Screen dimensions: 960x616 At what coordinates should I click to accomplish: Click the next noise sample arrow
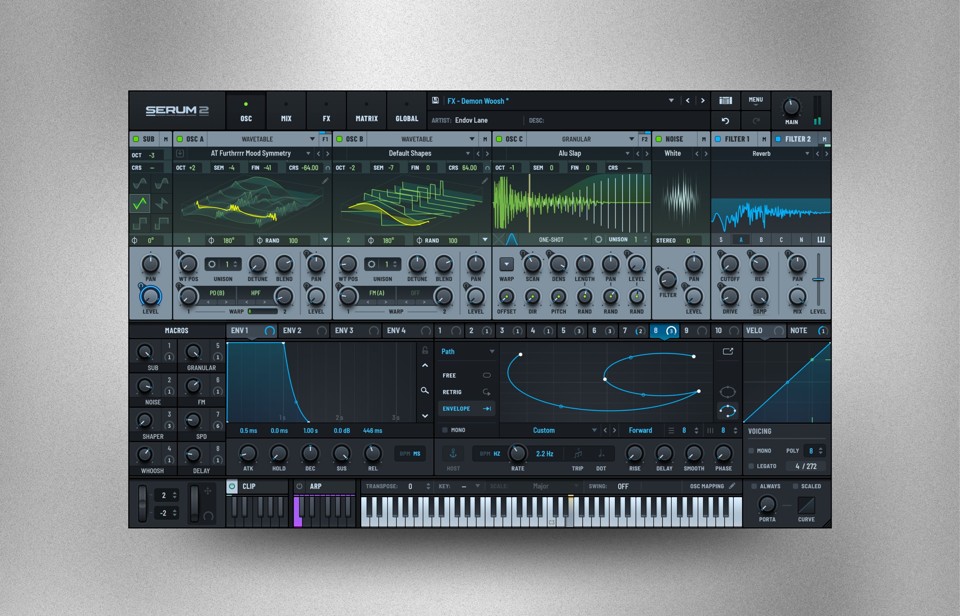point(705,154)
